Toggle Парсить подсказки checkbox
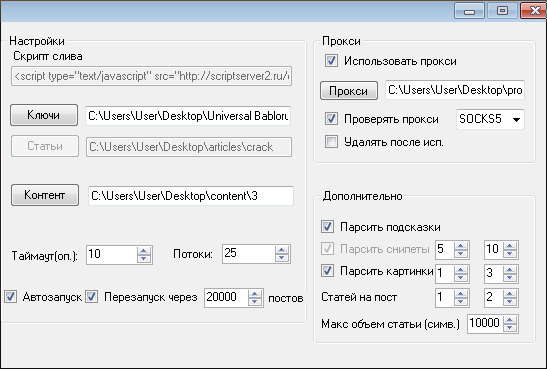547x369 pixels. click(x=327, y=226)
